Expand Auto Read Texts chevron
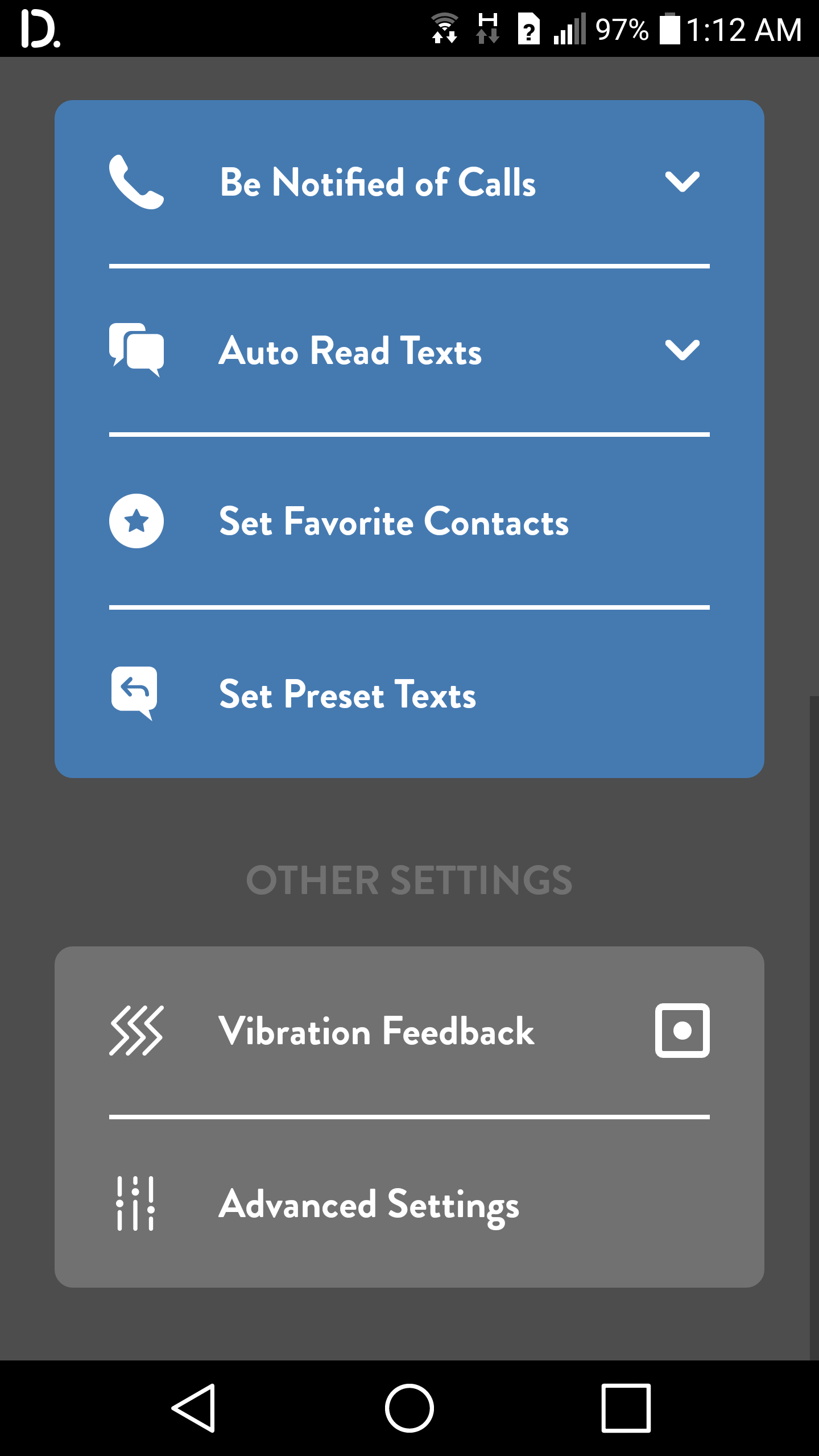 682,350
